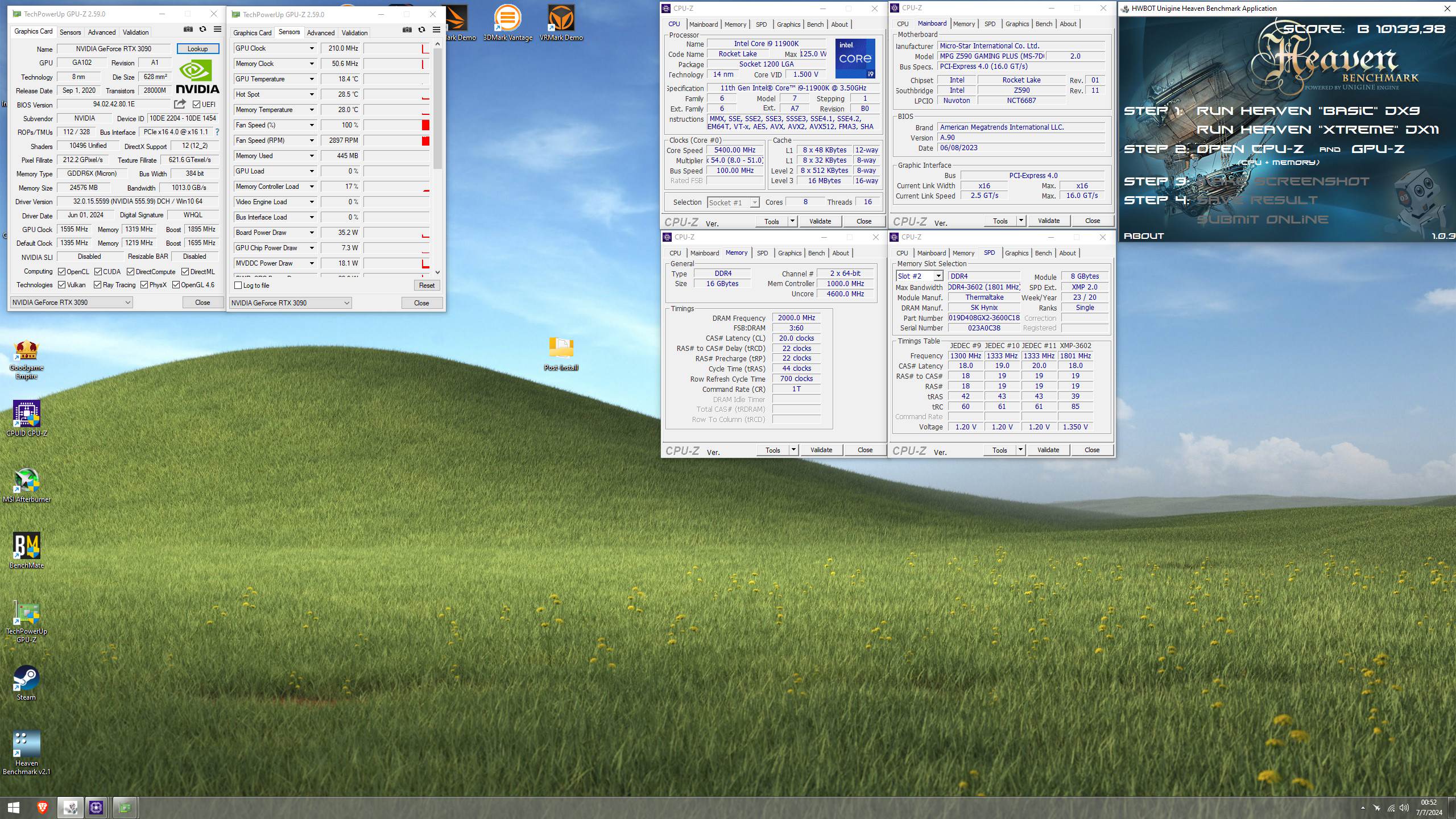Open Post-Install folder on desktop

[561, 354]
